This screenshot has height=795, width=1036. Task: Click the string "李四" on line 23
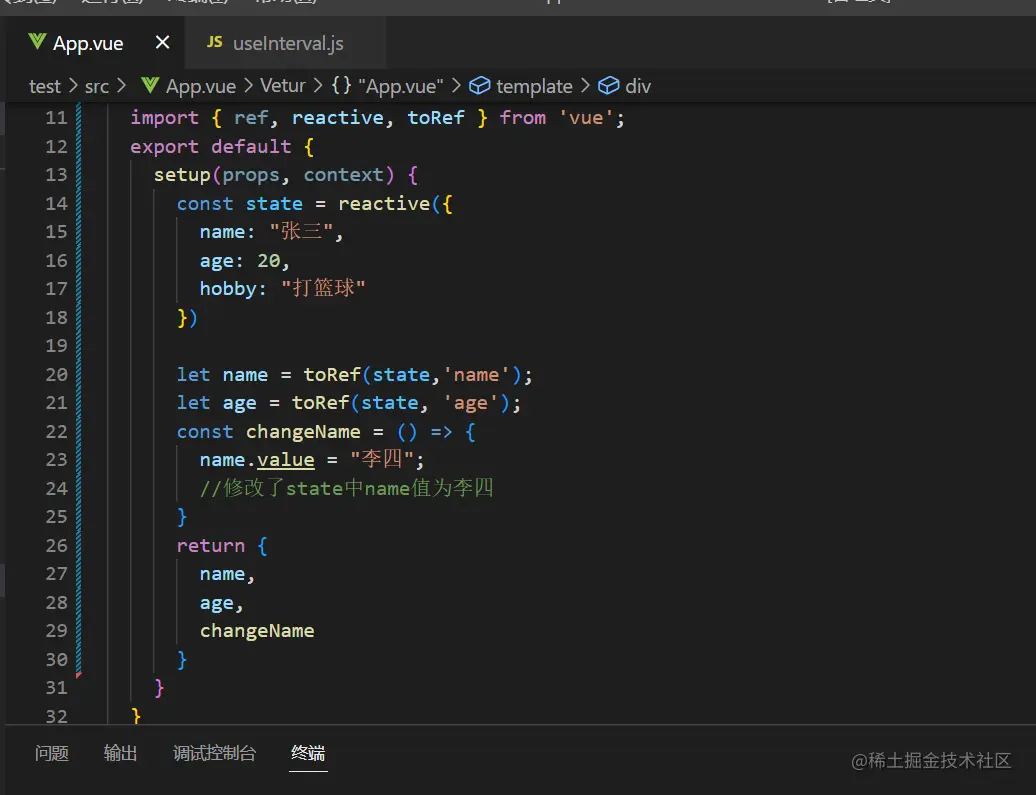[x=382, y=459]
